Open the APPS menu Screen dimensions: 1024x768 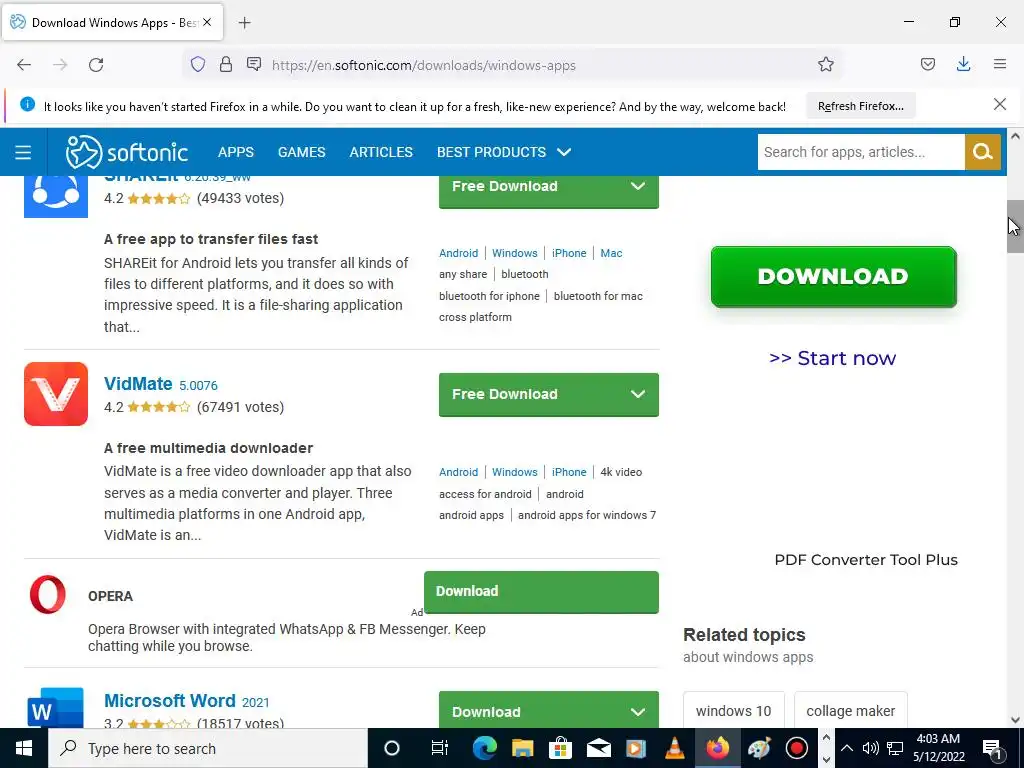(236, 152)
